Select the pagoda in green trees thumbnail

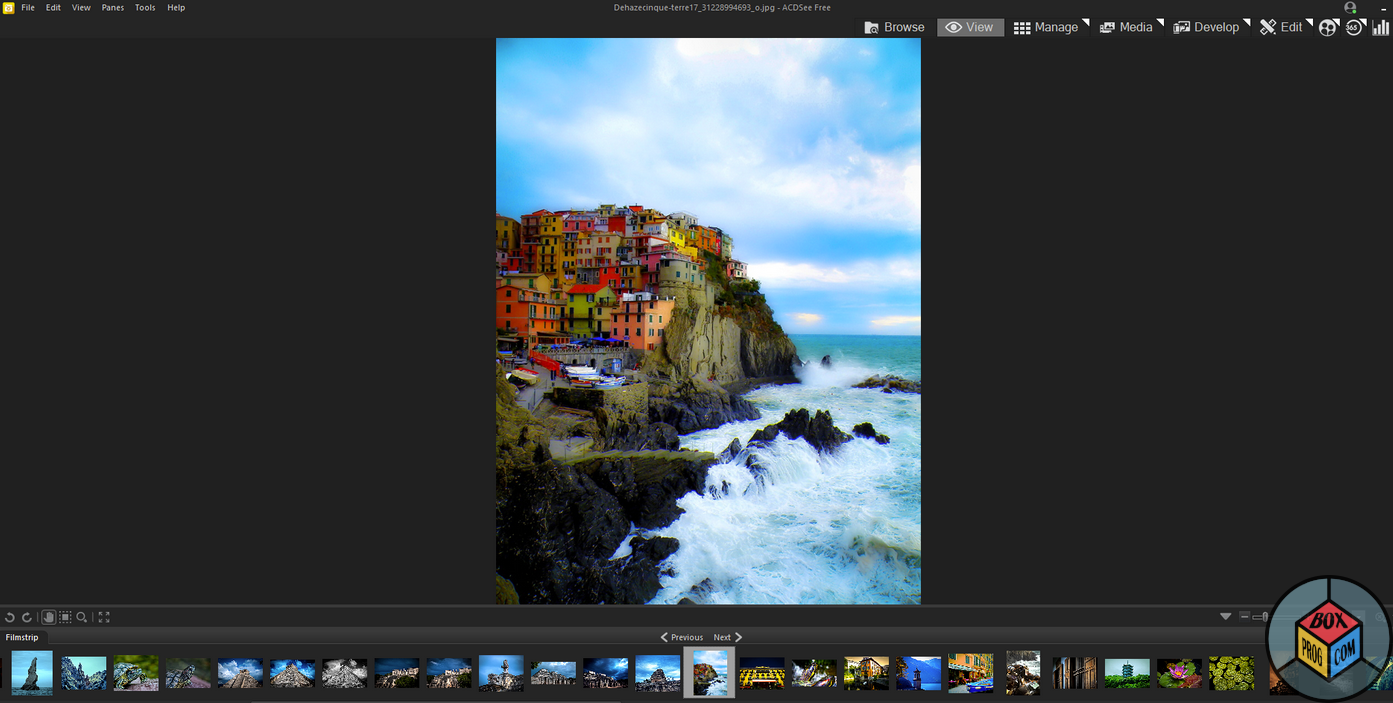pos(1127,673)
